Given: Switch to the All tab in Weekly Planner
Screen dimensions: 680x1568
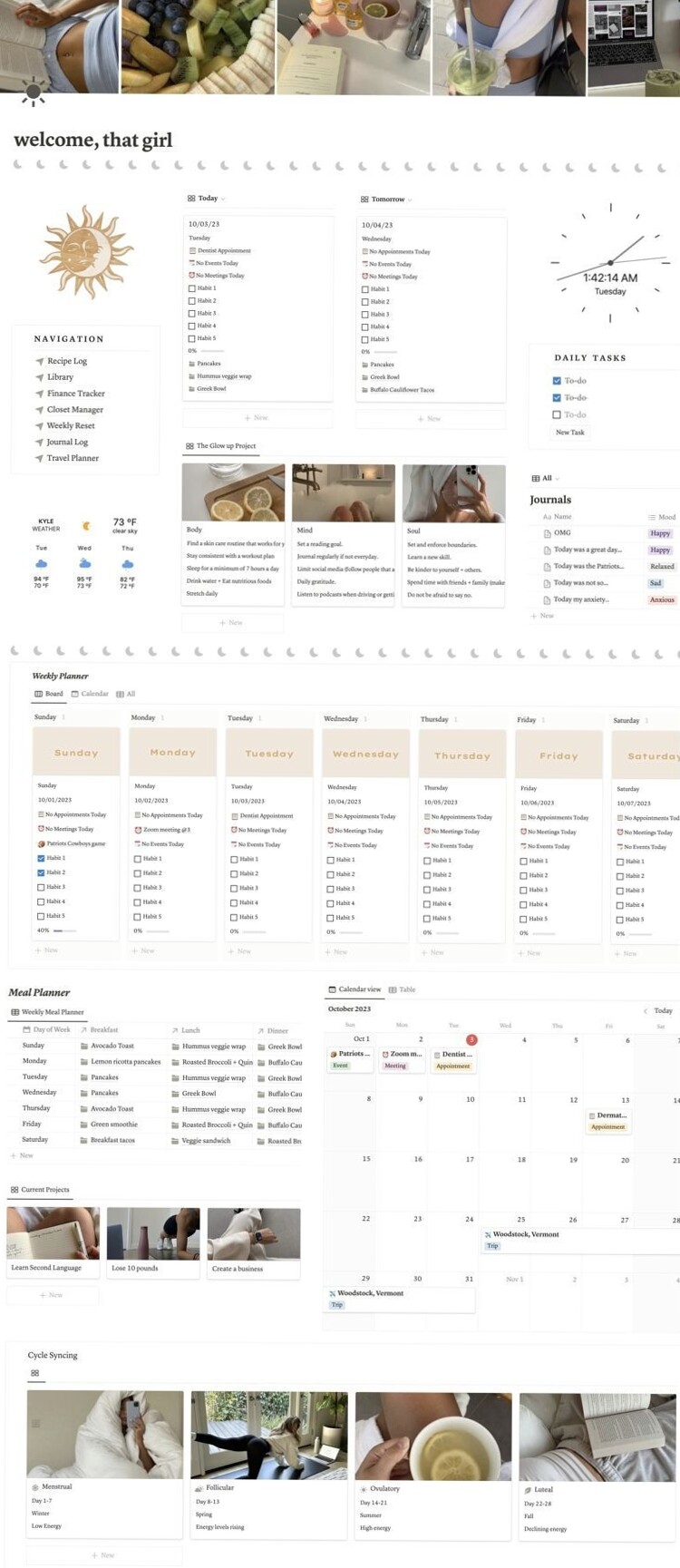Looking at the screenshot, I should (126, 694).
